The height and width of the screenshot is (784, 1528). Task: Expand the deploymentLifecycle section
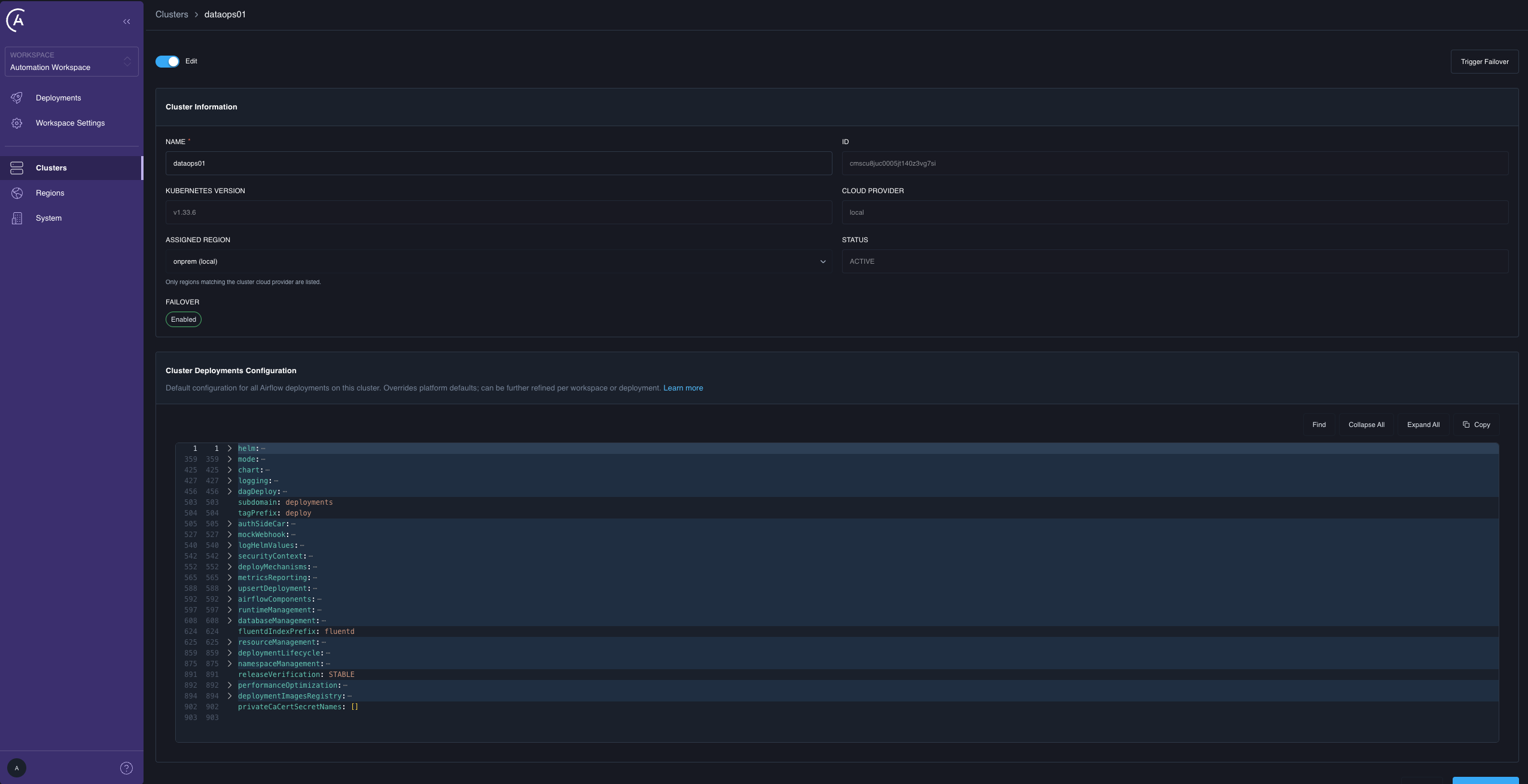point(230,653)
